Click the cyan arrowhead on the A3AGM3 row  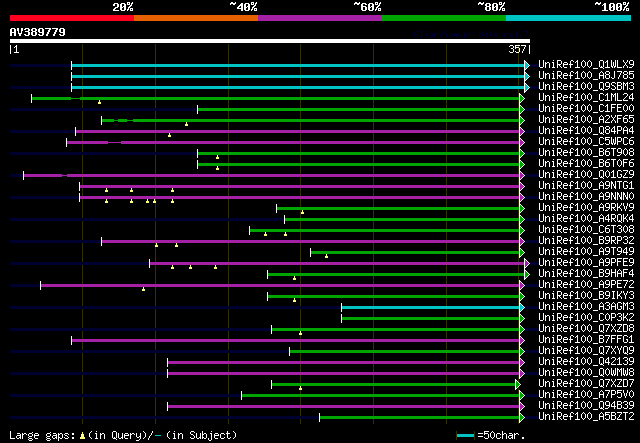pyautogui.click(x=522, y=307)
